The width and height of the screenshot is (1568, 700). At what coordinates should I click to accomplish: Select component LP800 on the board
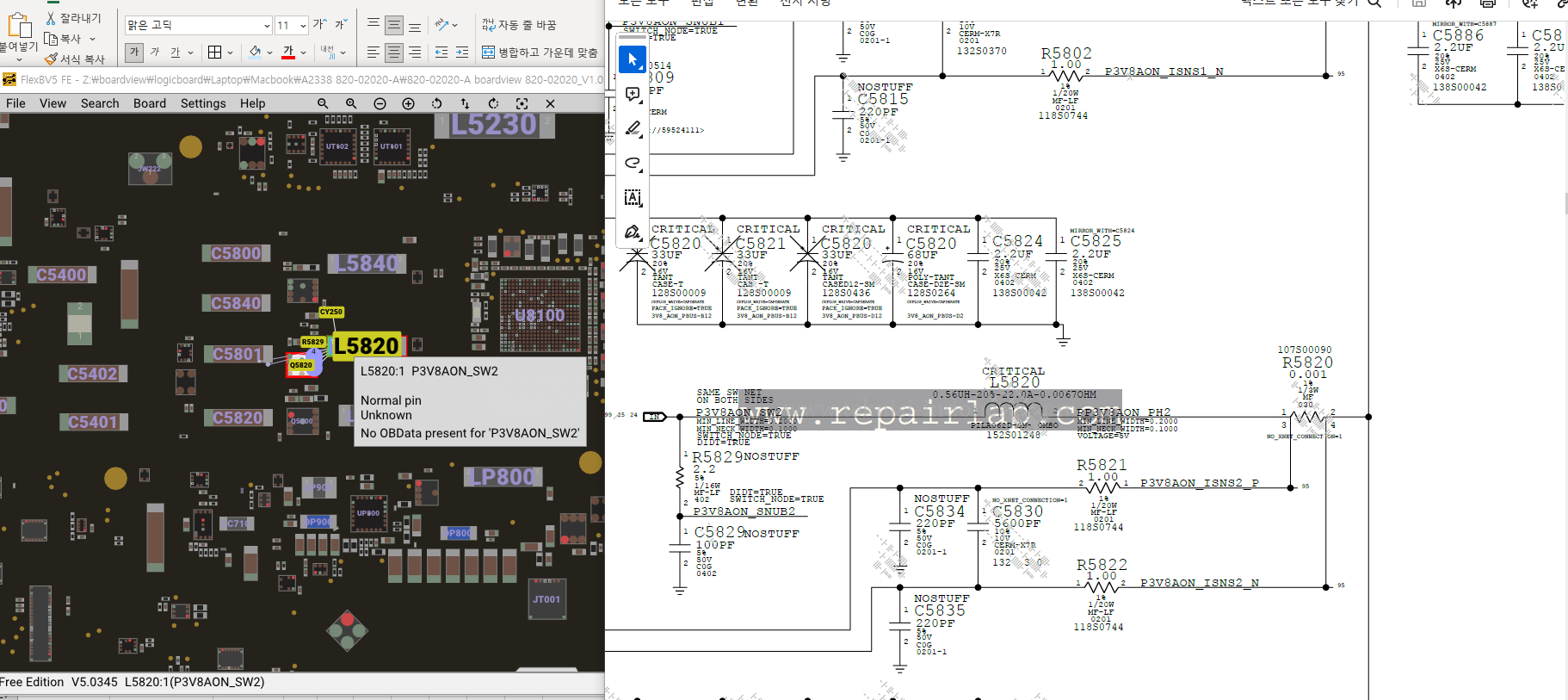tap(503, 477)
